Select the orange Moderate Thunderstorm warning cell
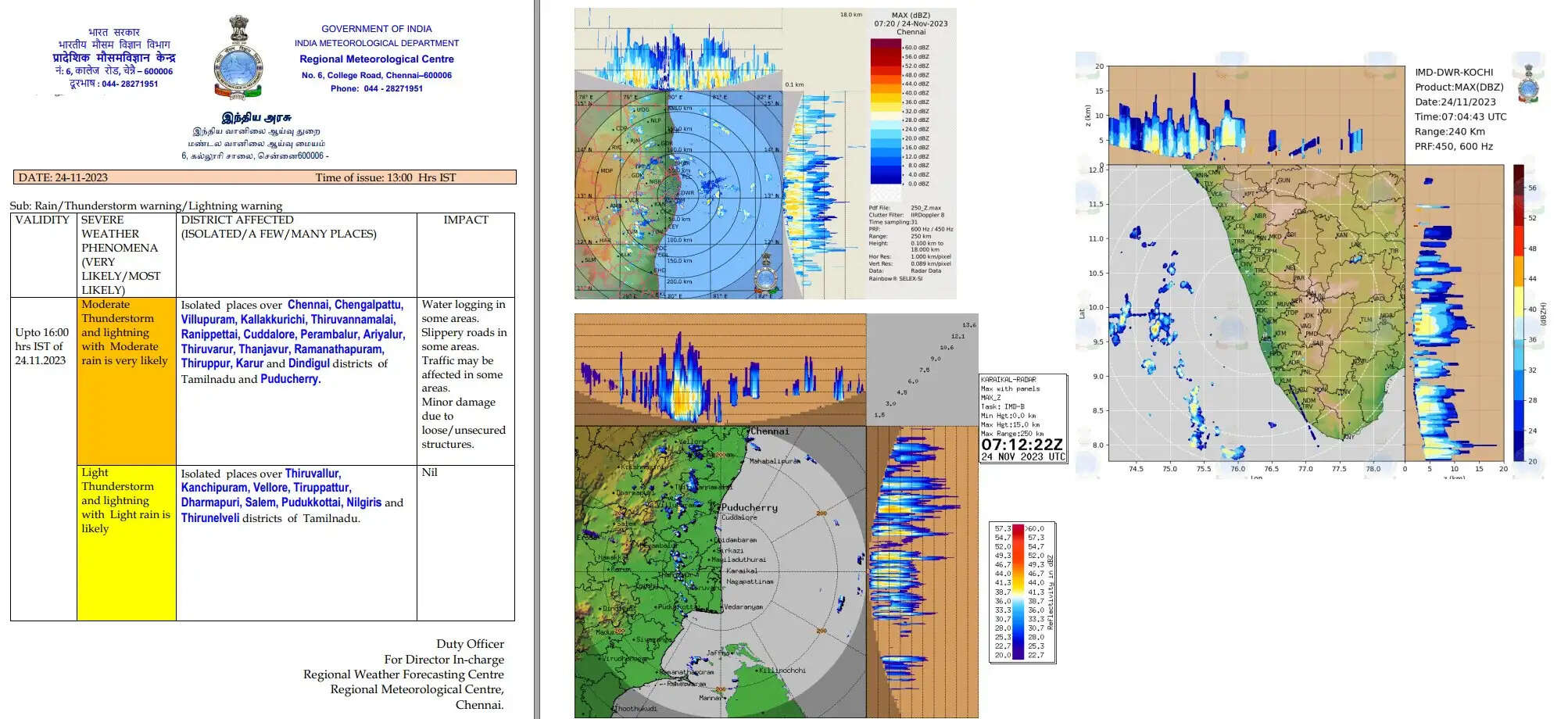 (x=126, y=381)
